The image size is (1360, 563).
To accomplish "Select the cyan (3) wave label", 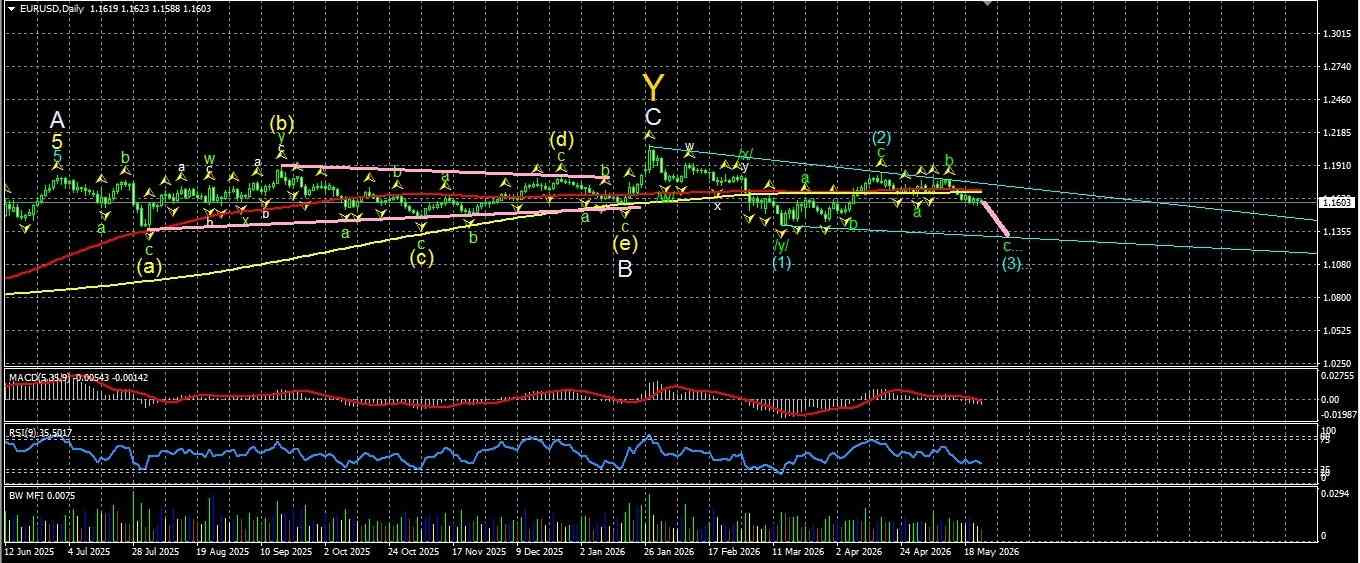I will click(1011, 264).
